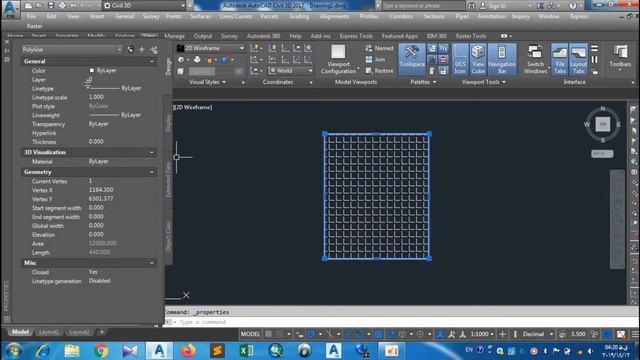Screen dimensions: 640x360
Task: Click the ViewCube TOP face
Action: tap(603, 124)
